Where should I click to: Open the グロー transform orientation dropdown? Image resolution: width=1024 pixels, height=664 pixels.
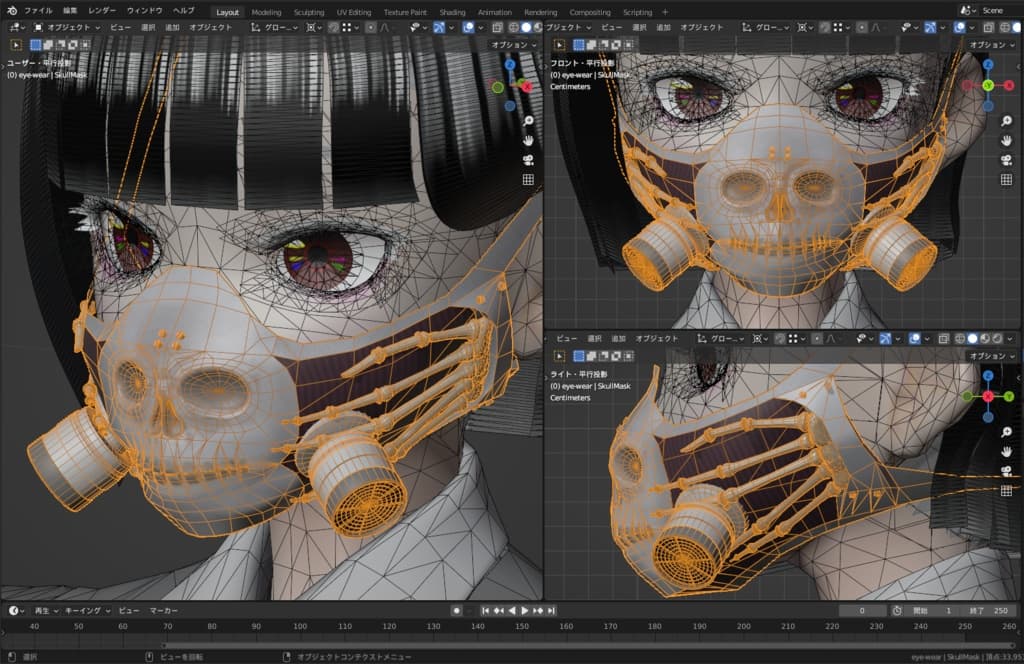point(276,27)
